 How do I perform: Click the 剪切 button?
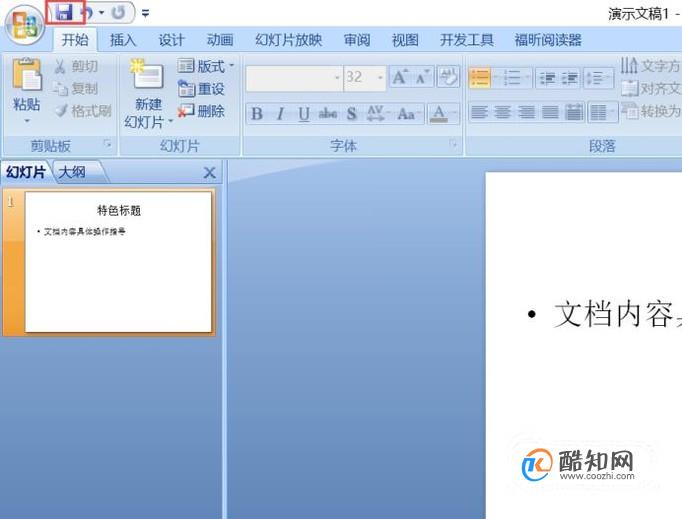(x=77, y=66)
